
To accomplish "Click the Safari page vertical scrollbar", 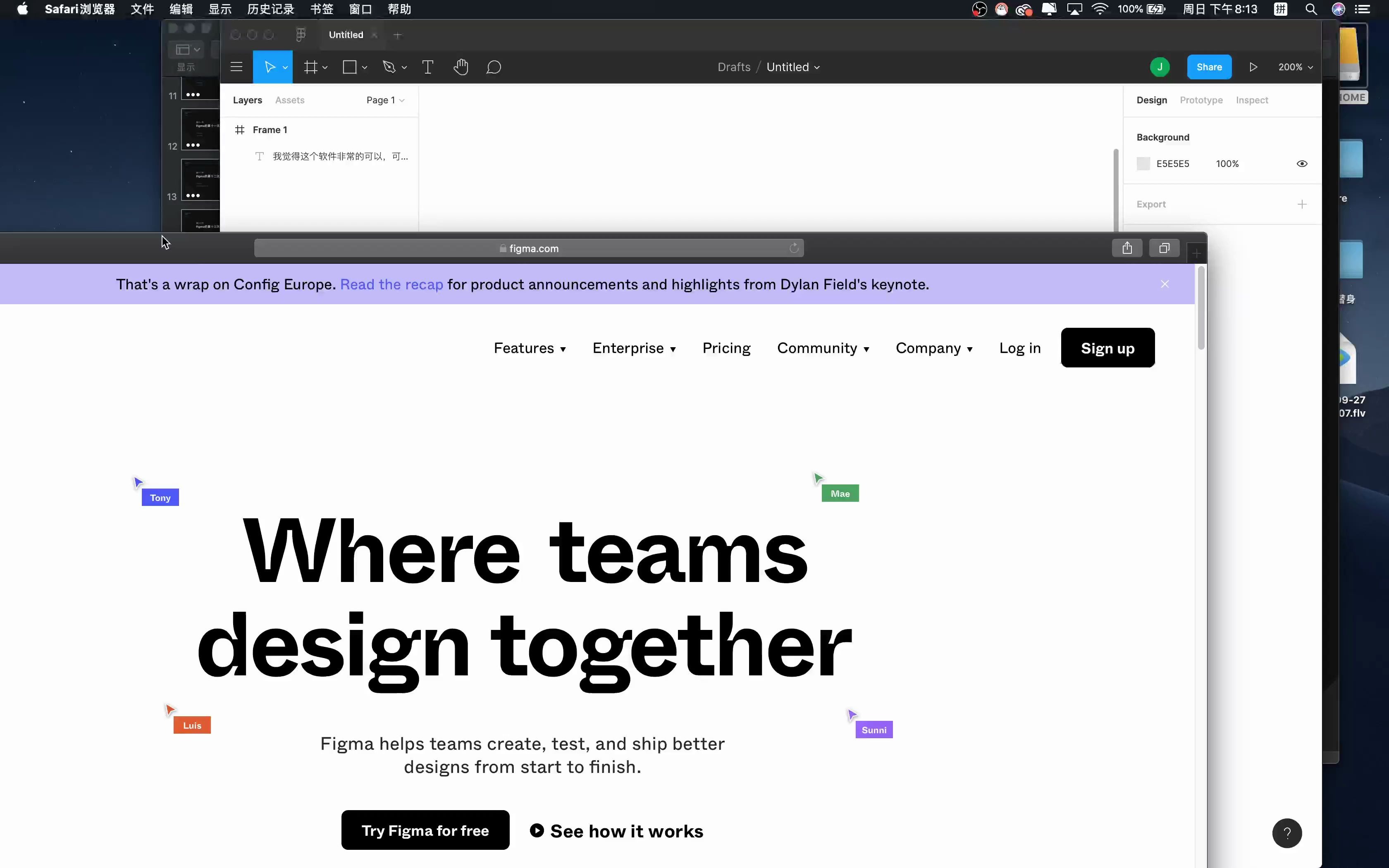I will point(1201,308).
